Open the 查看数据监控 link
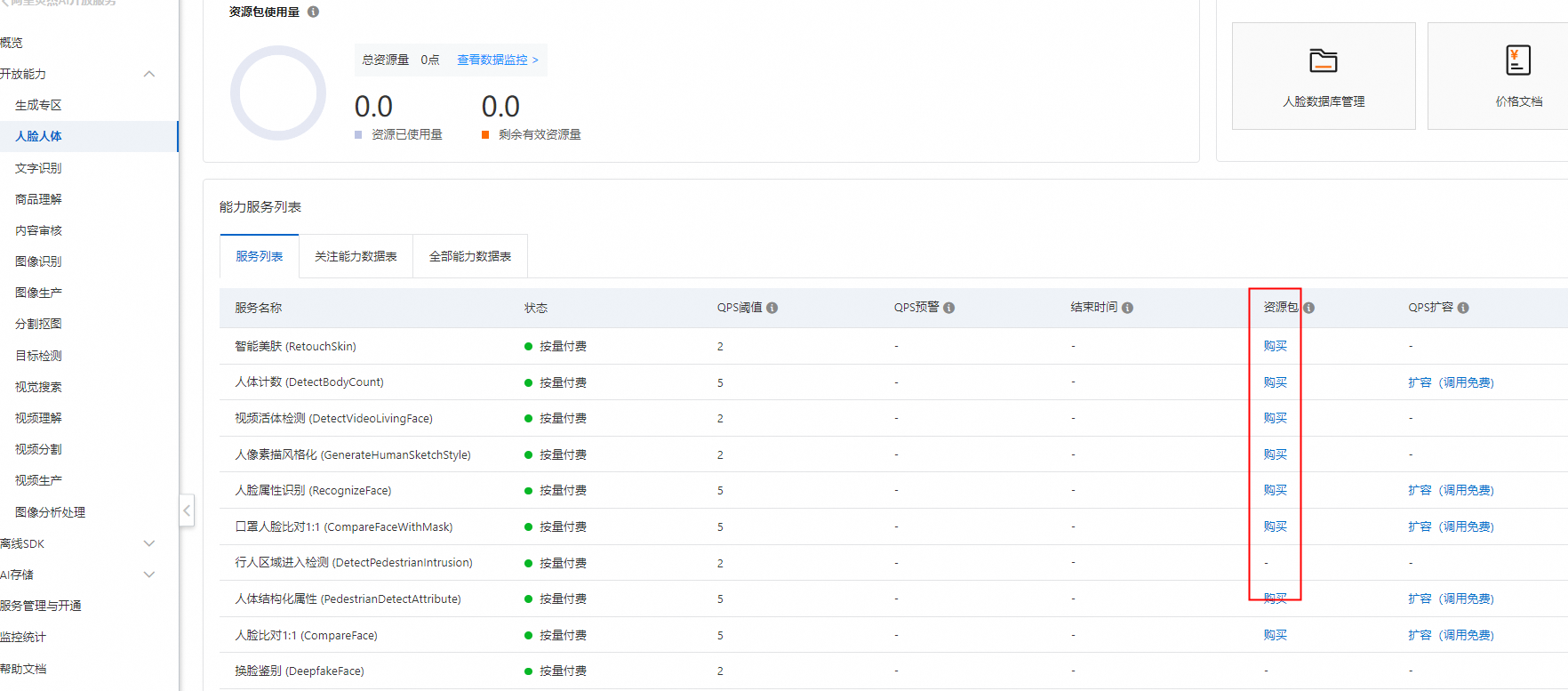The image size is (1568, 691). click(x=498, y=60)
